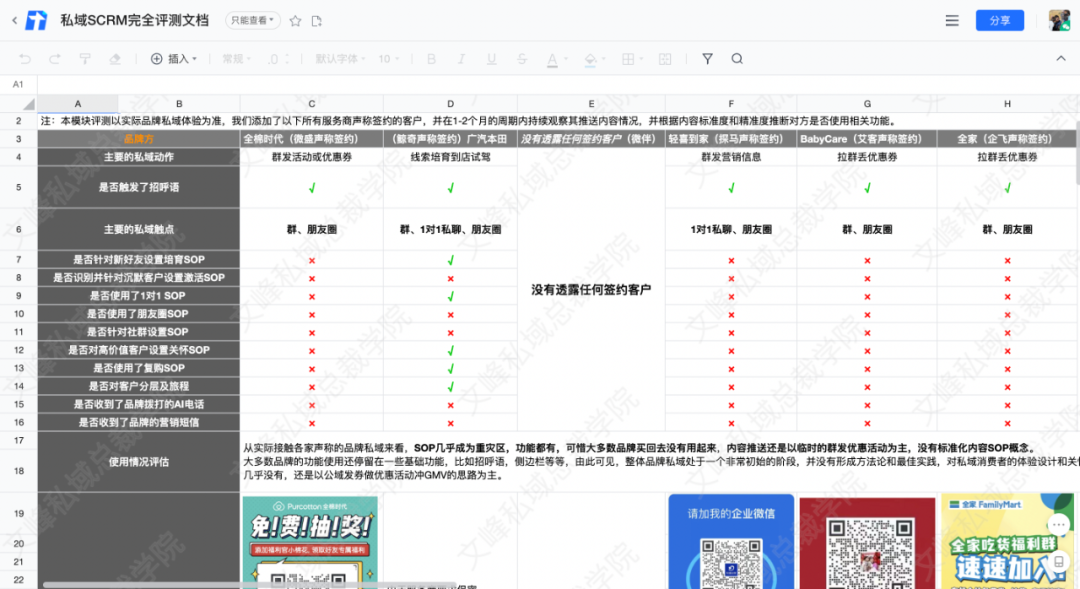Click the 请加我的企业微信 QR image
The height and width of the screenshot is (589, 1080).
[731, 541]
